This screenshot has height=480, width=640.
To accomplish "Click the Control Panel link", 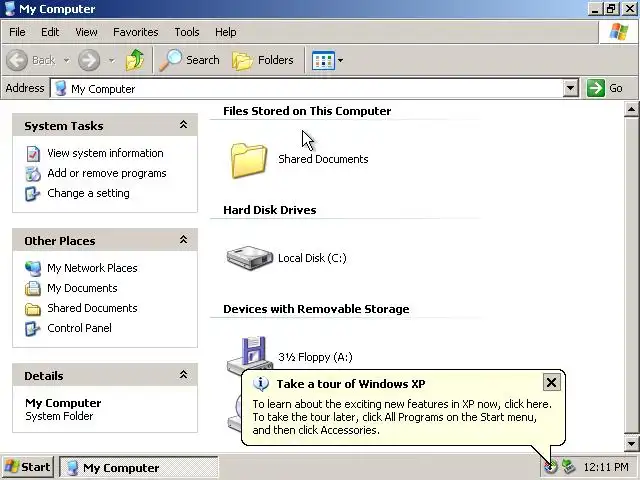I will click(x=79, y=328).
